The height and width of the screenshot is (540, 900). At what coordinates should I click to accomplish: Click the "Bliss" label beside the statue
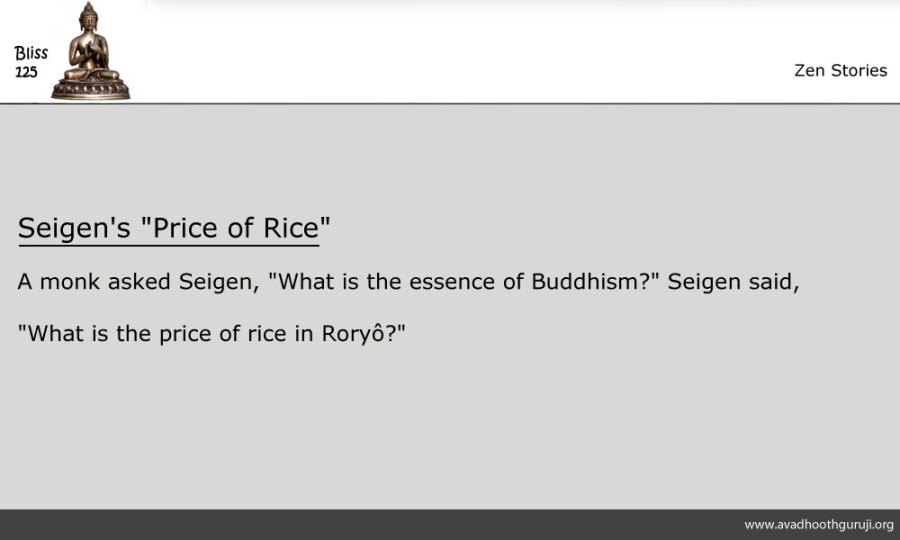[31, 54]
